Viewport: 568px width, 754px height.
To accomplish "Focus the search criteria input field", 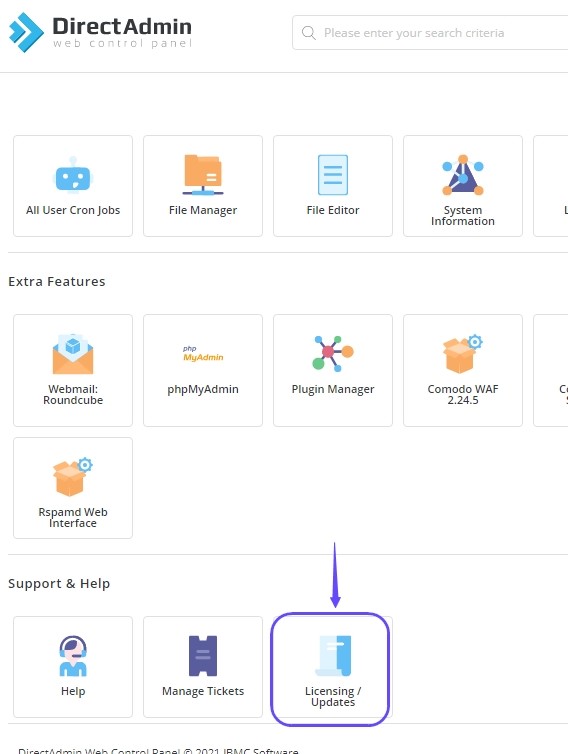I will [430, 33].
